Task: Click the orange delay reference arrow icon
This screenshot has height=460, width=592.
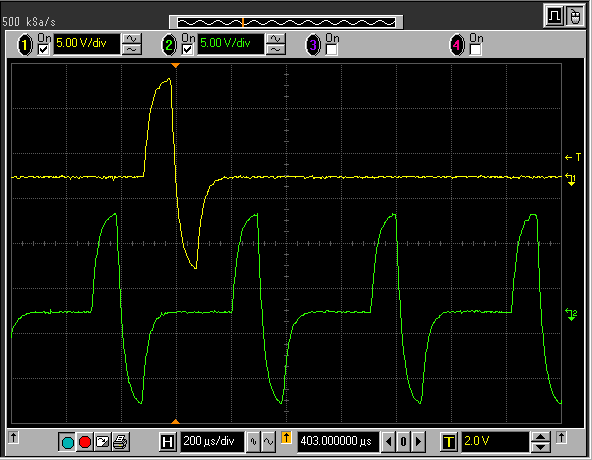Action: pos(286,438)
